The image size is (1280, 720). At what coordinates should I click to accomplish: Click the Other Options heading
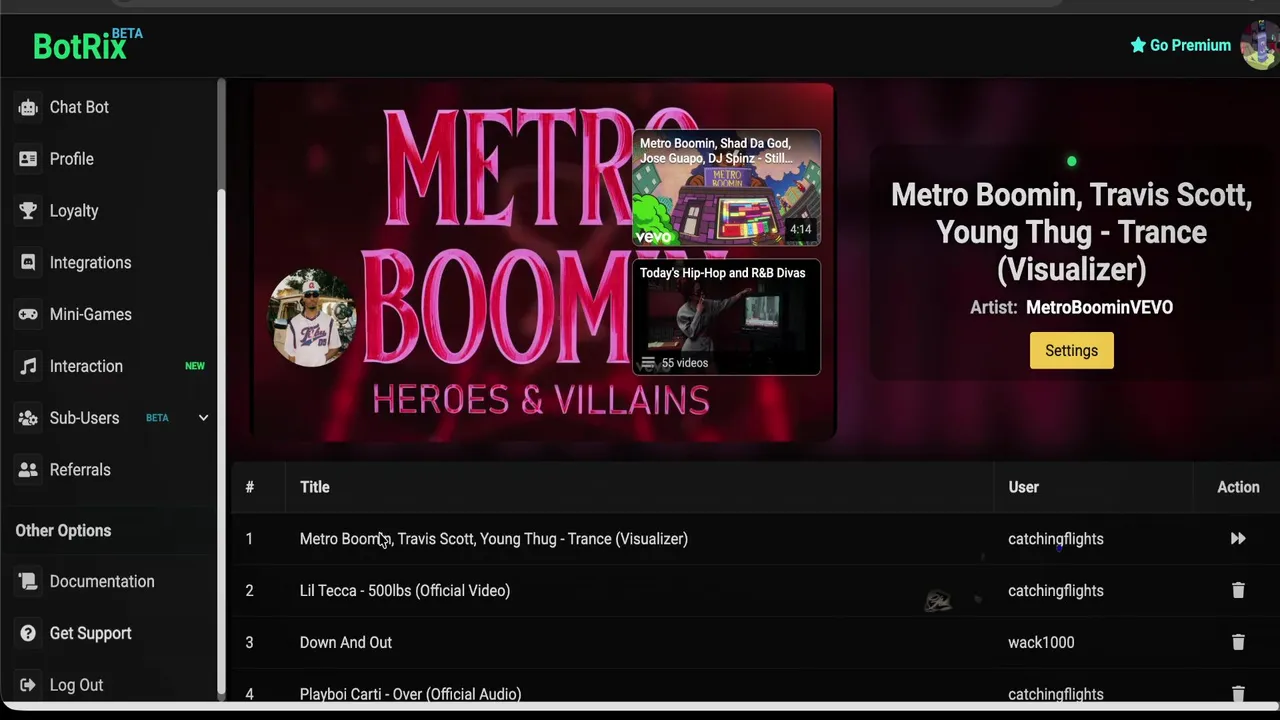(x=63, y=531)
